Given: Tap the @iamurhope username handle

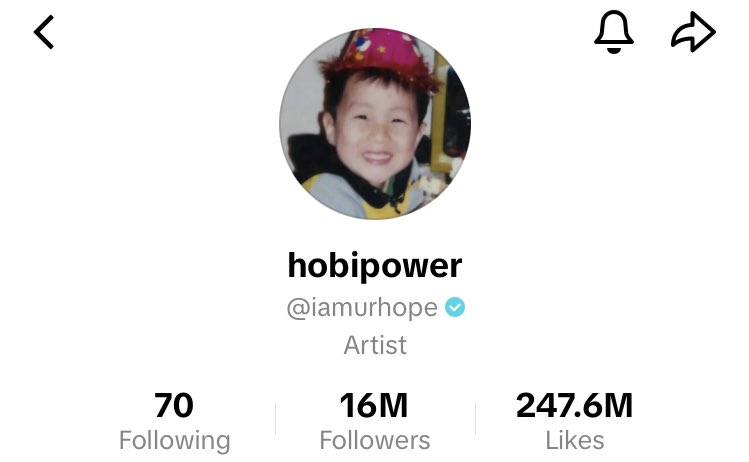Looking at the screenshot, I should click(362, 308).
